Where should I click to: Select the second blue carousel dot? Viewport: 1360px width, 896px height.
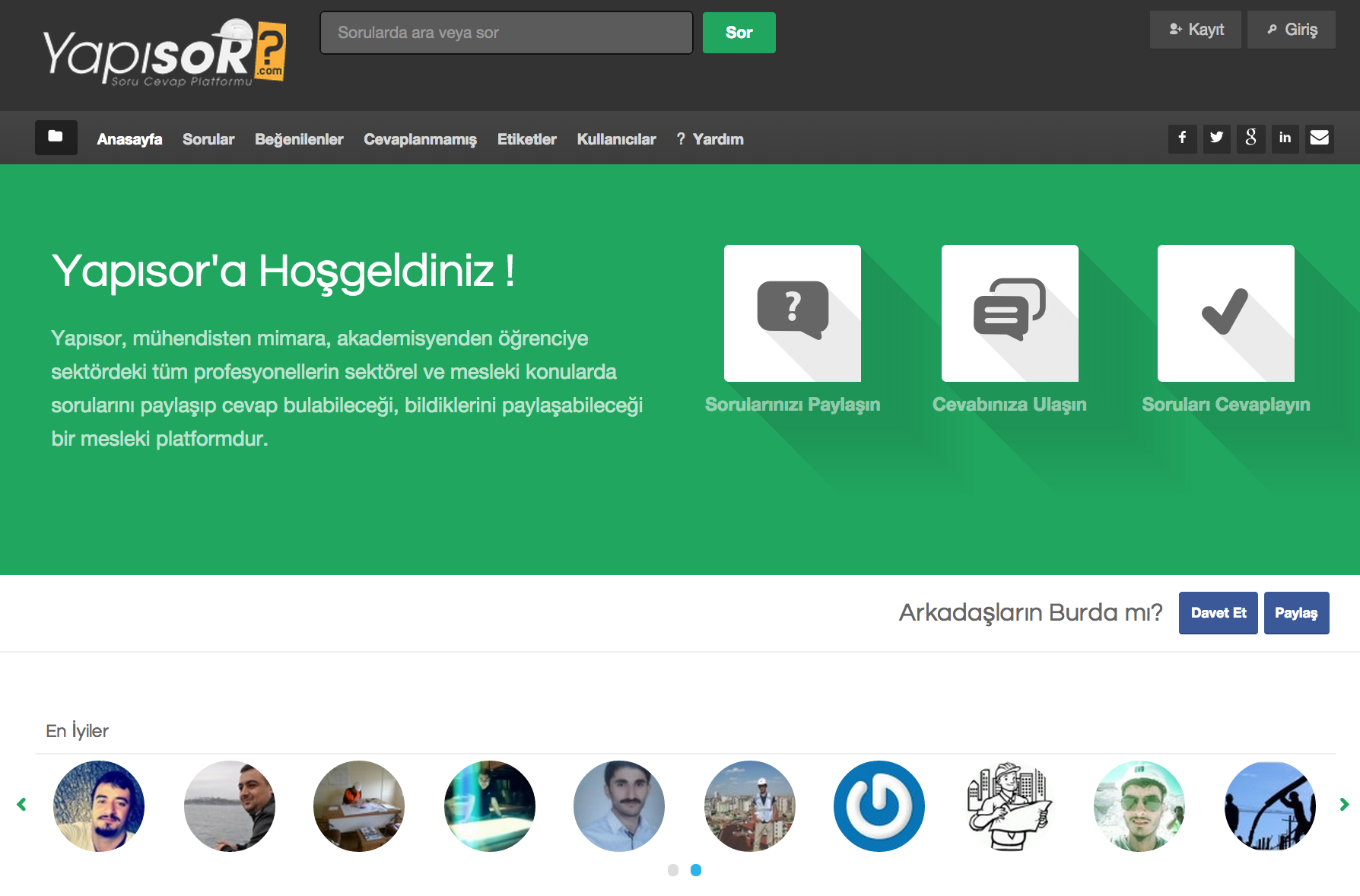coord(695,870)
